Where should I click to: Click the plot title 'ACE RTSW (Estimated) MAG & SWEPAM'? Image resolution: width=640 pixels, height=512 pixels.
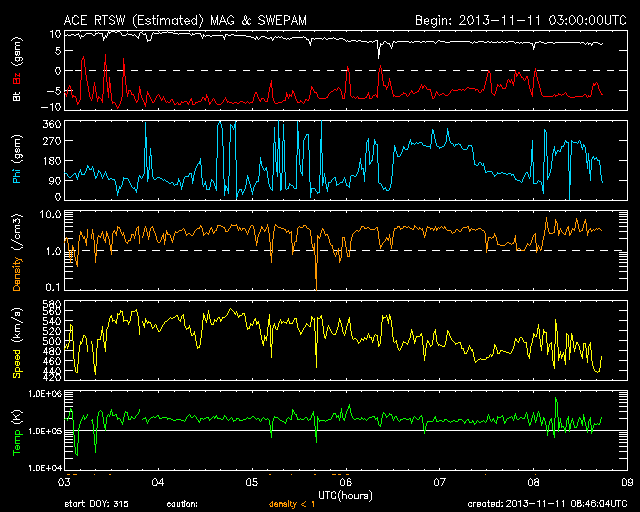tap(185, 20)
